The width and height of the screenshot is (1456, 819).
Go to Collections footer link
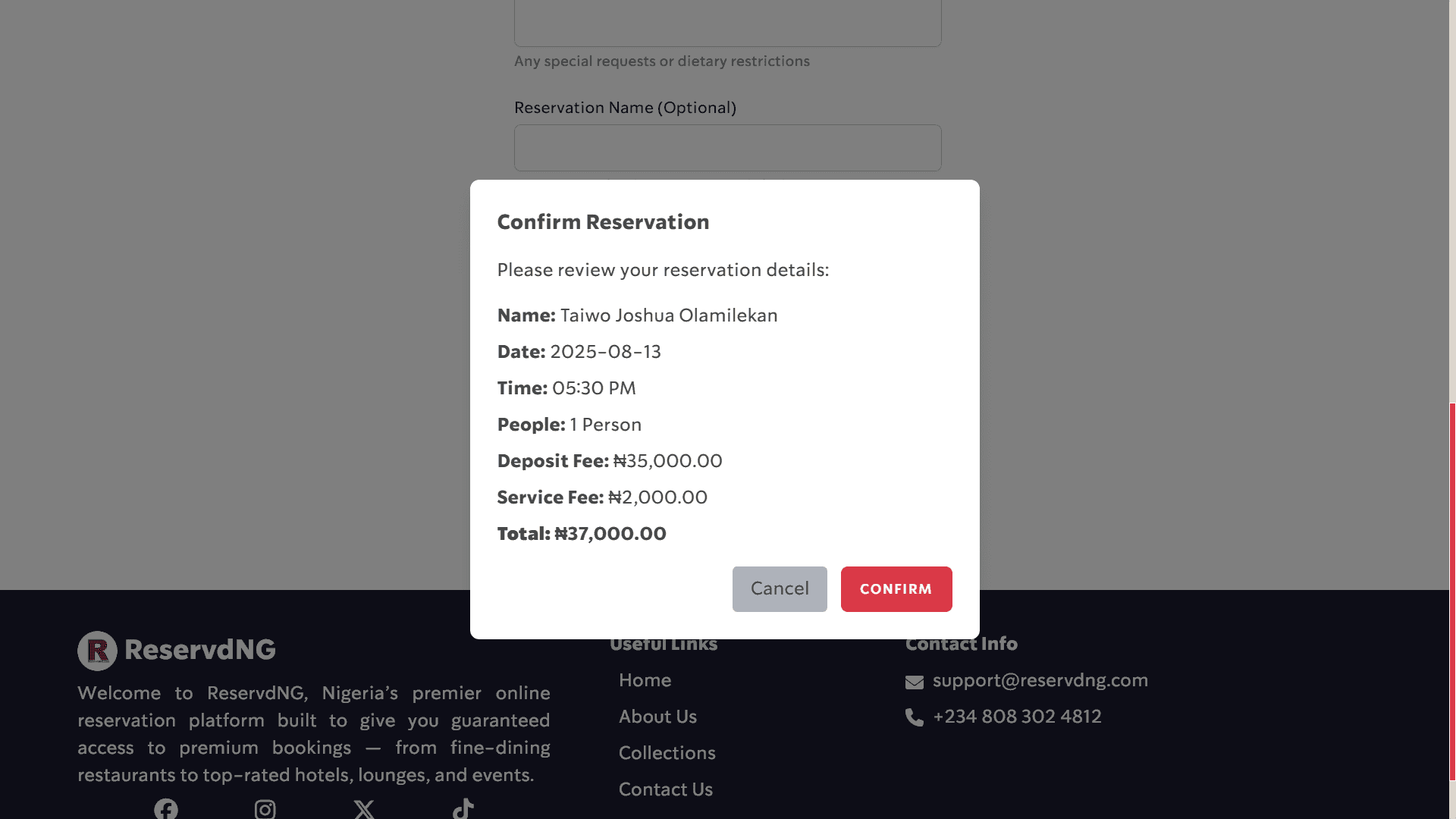tap(667, 753)
